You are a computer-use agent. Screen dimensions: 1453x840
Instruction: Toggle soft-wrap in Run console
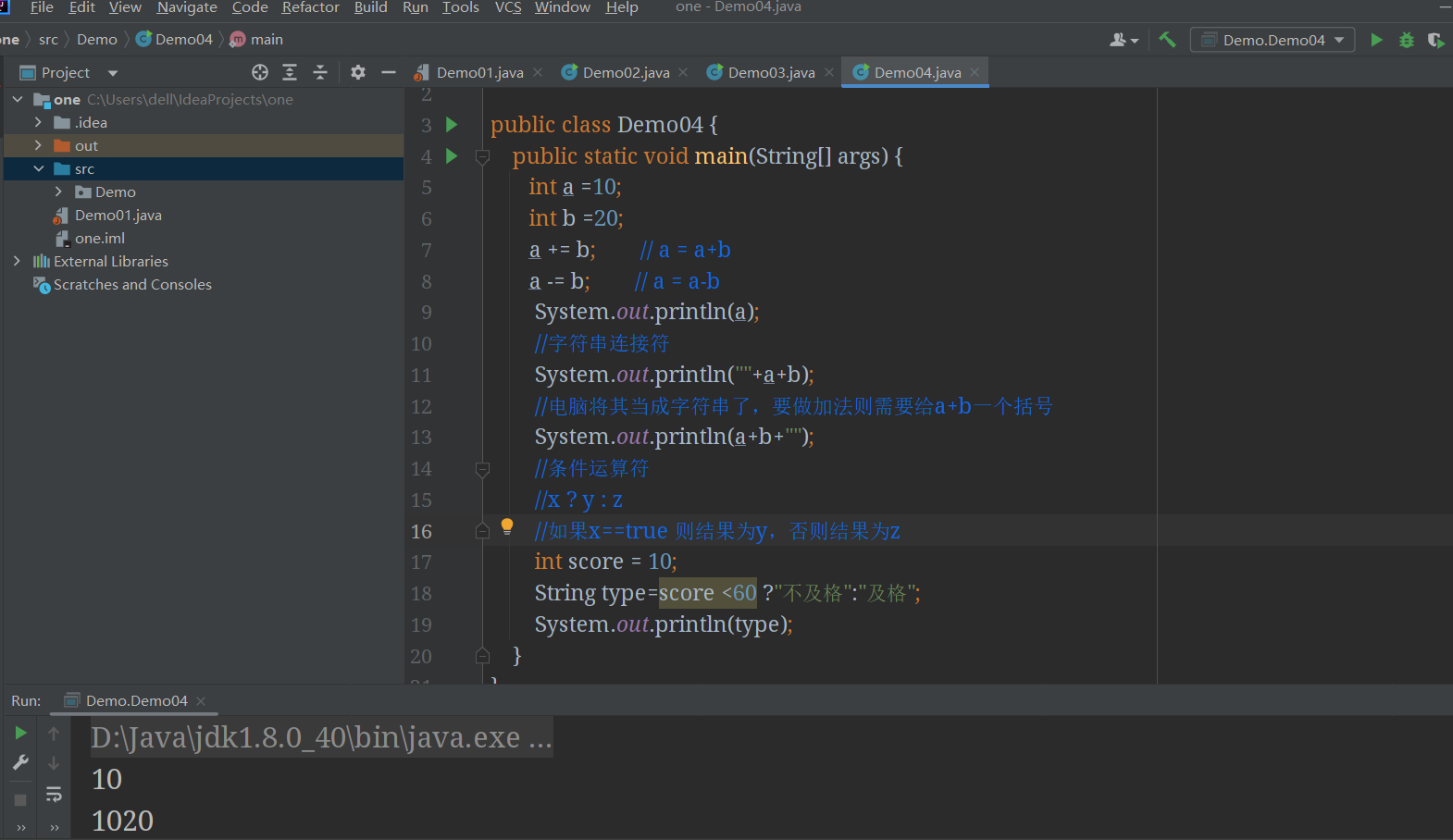[x=54, y=795]
